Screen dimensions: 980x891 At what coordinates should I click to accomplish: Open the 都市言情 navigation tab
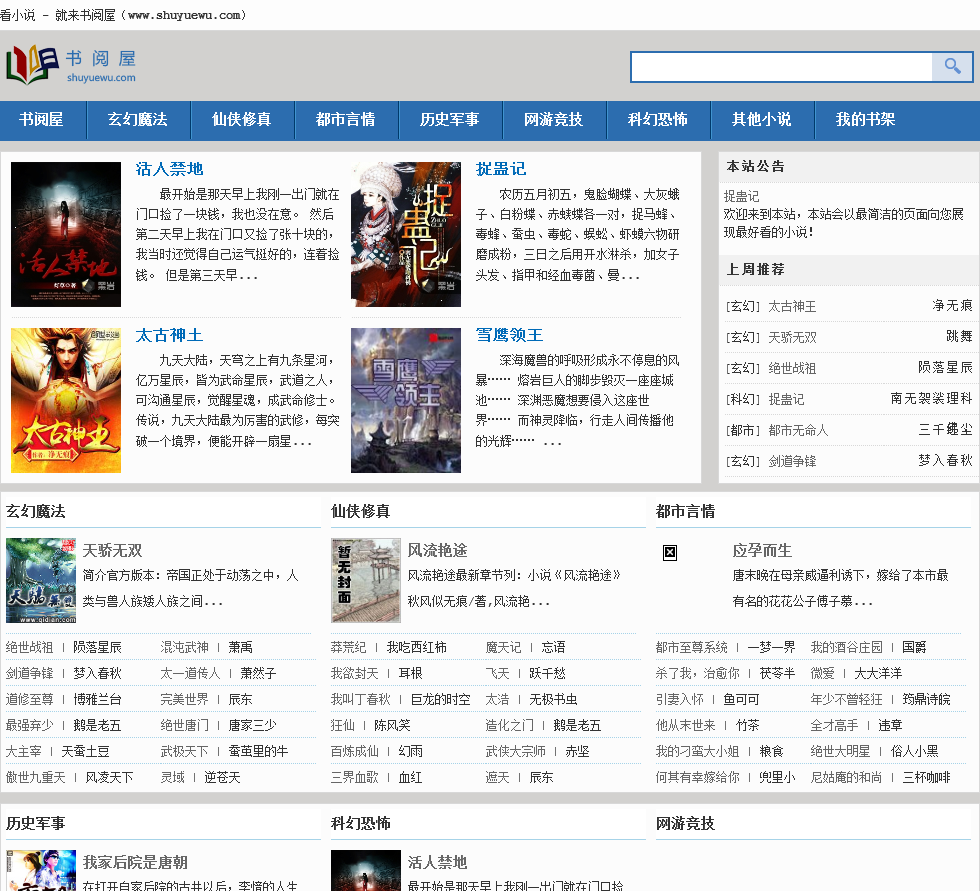(346, 119)
